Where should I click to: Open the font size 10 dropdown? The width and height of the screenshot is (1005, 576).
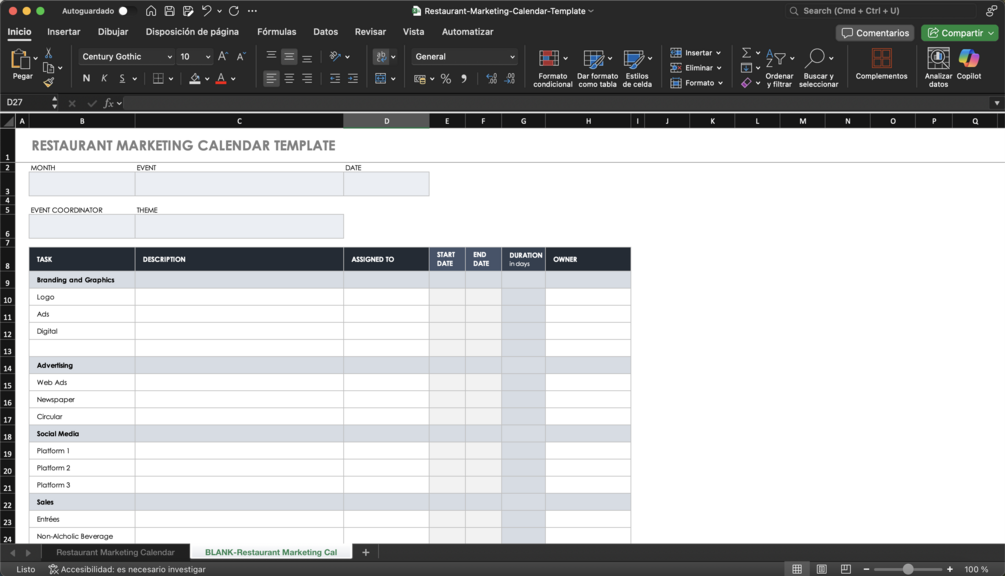tap(208, 57)
